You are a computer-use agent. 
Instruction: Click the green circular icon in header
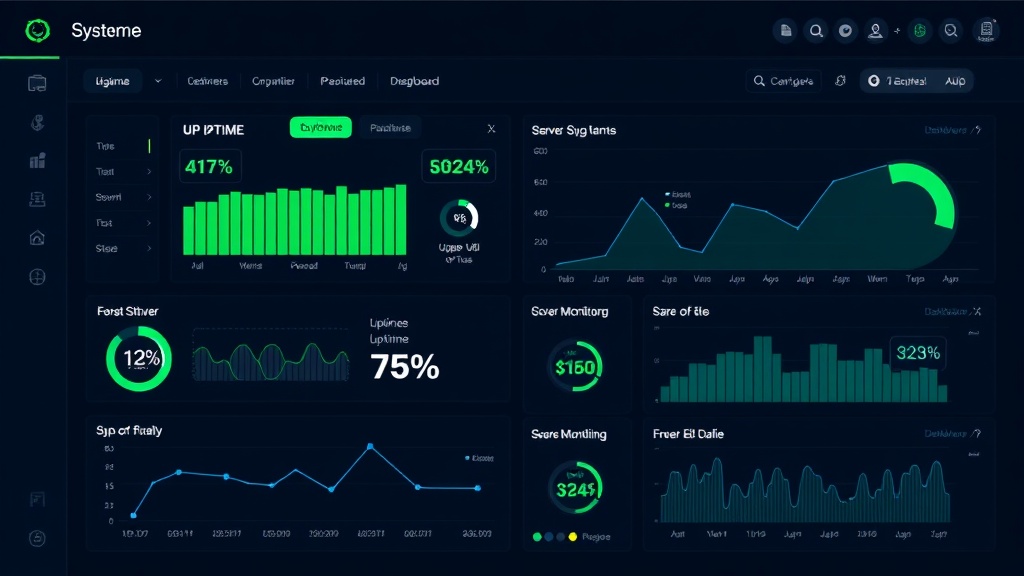[x=921, y=31]
